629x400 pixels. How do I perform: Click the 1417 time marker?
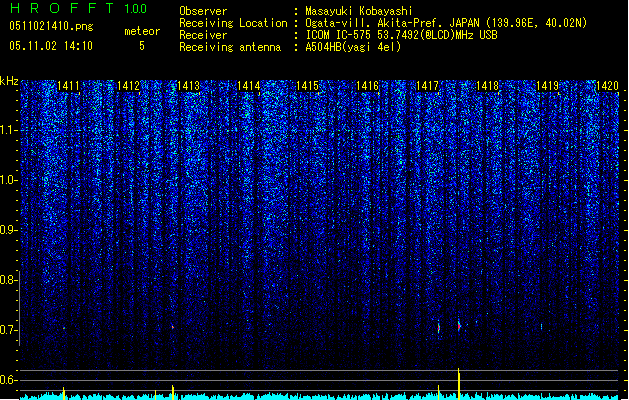coord(428,86)
